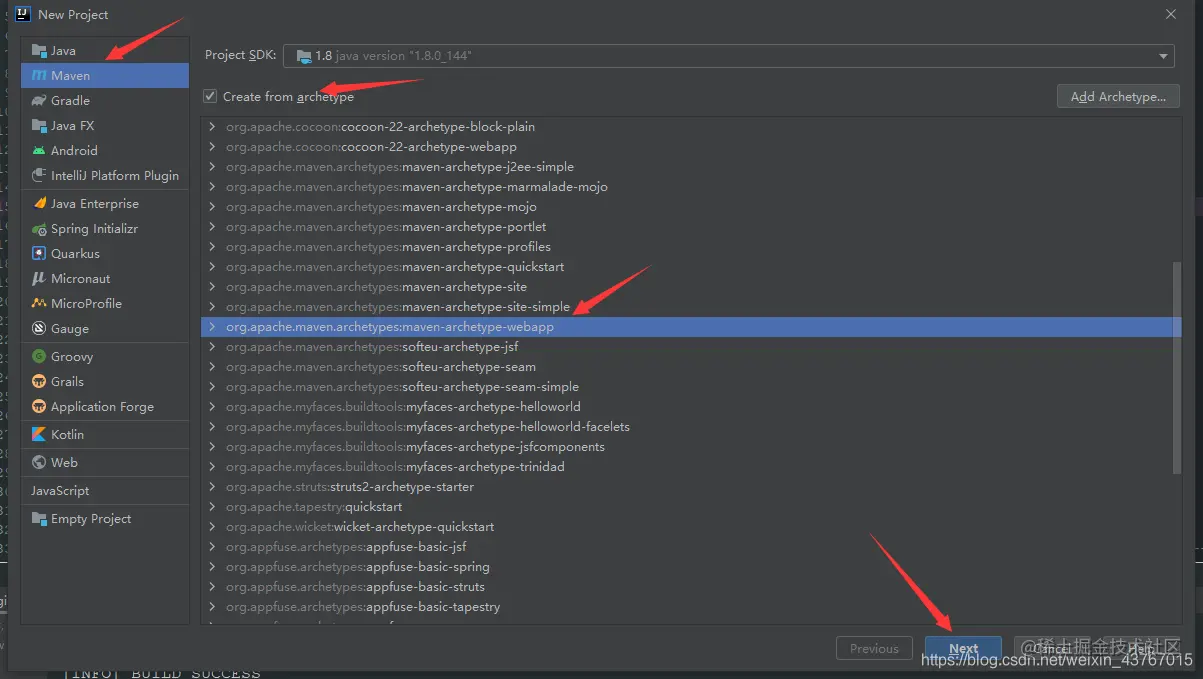The image size is (1203, 679).
Task: Select maven-archetype-profiles row
Action: [690, 247]
